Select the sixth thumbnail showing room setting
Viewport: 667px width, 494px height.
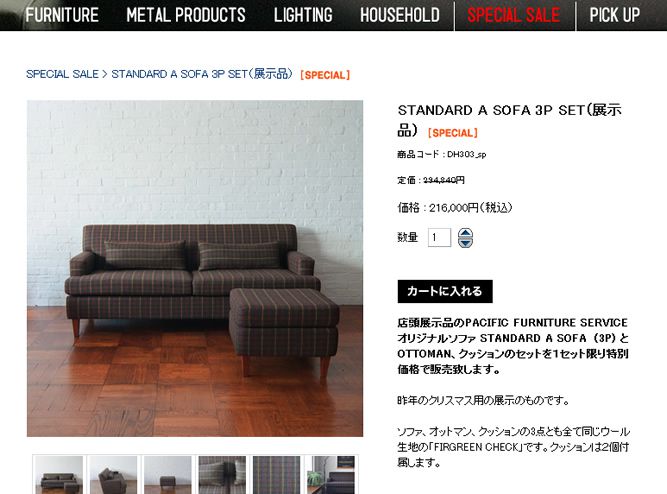pyautogui.click(x=331, y=475)
